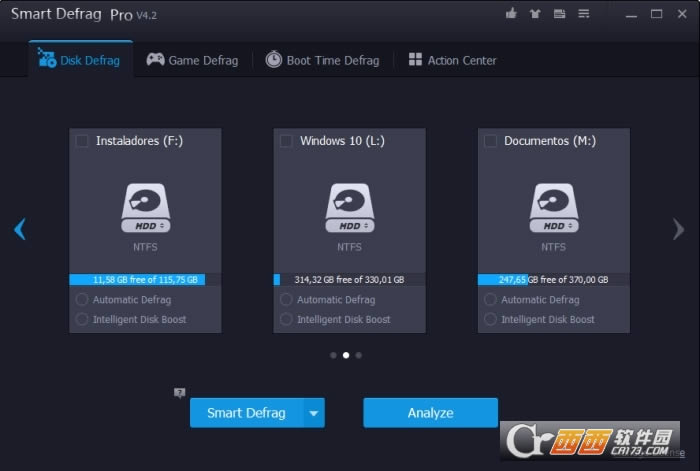700x471 pixels.
Task: Click NTFS label under Windows 10 (L:)
Action: 349,247
